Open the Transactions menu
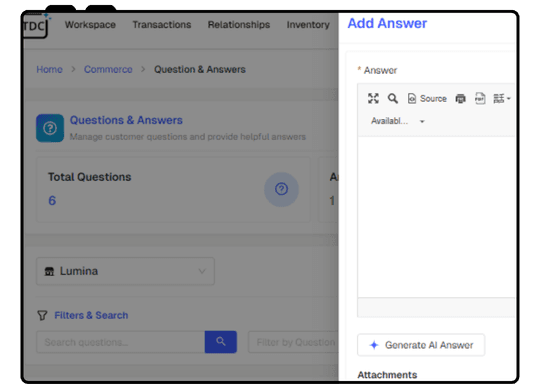Screen dimensions: 540x384 [x=162, y=25]
